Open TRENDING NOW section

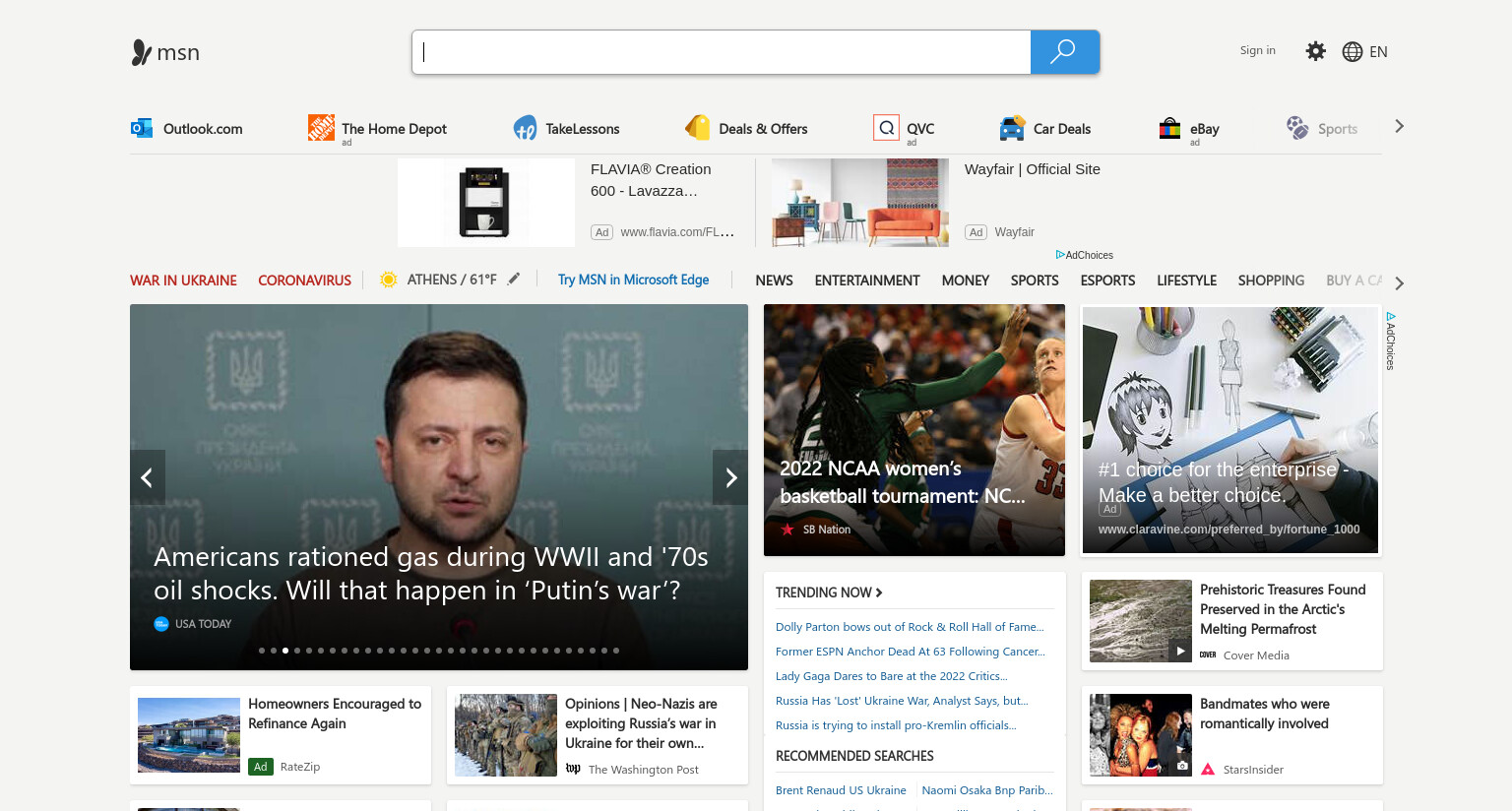829,593
